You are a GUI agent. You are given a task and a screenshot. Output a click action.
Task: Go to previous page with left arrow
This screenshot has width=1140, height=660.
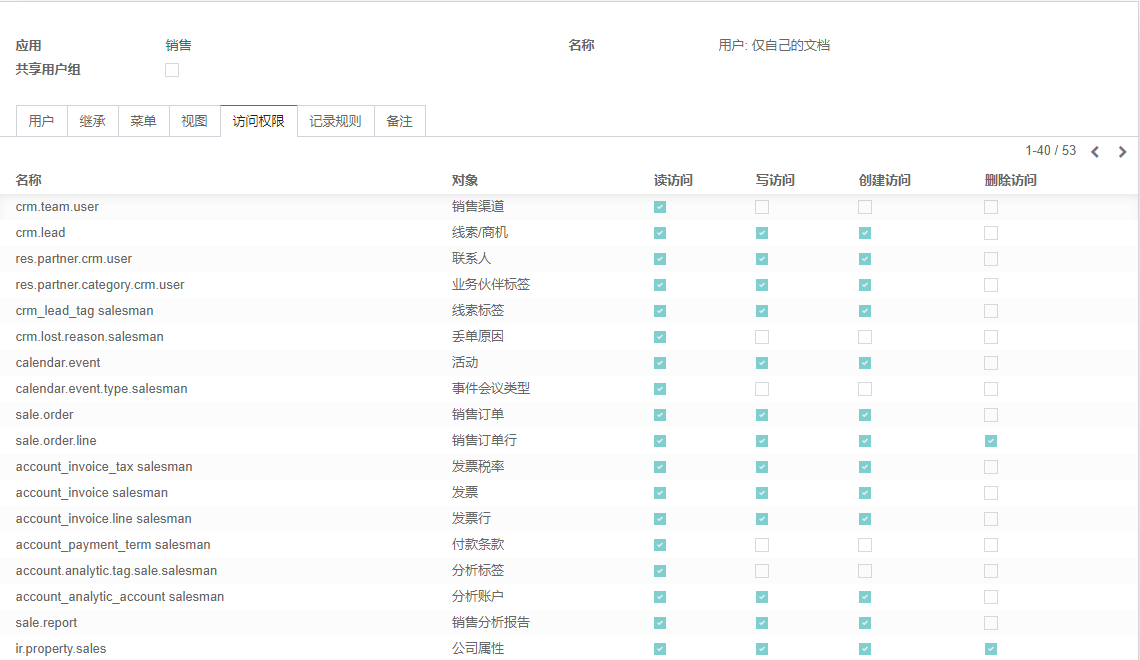click(x=1095, y=151)
